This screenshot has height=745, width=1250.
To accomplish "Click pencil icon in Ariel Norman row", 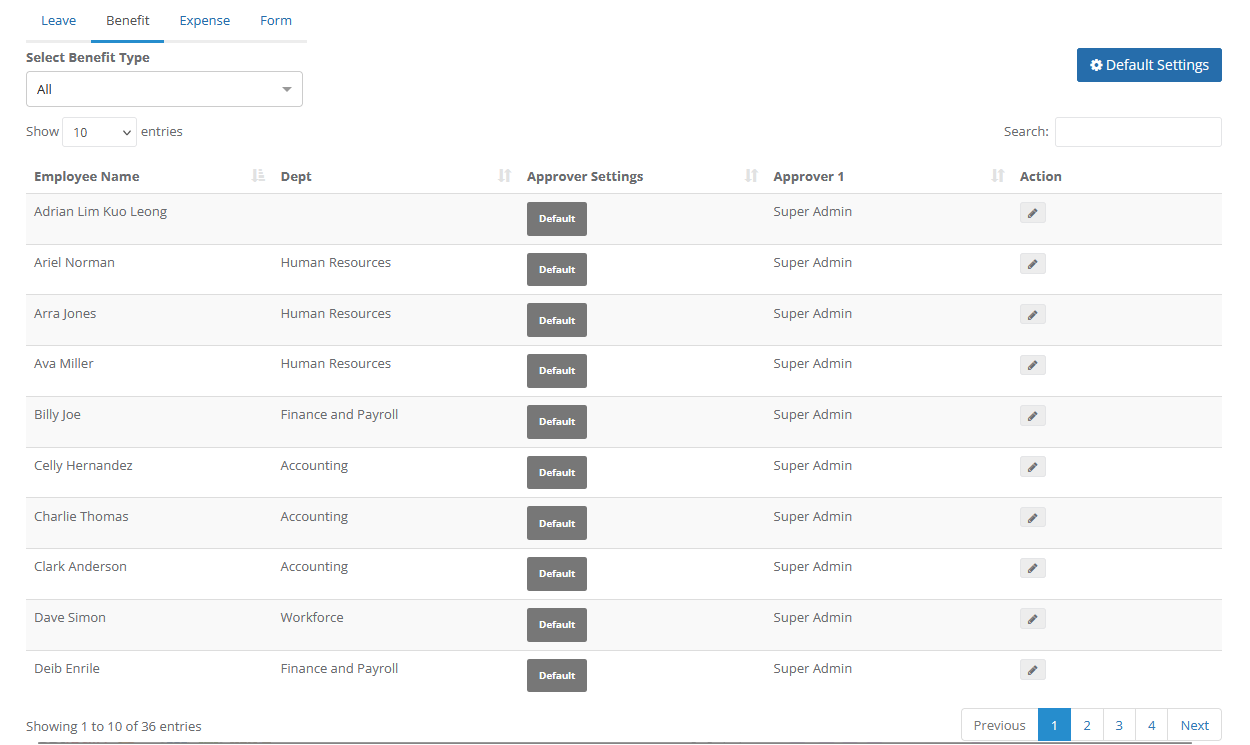I will click(x=1033, y=264).
